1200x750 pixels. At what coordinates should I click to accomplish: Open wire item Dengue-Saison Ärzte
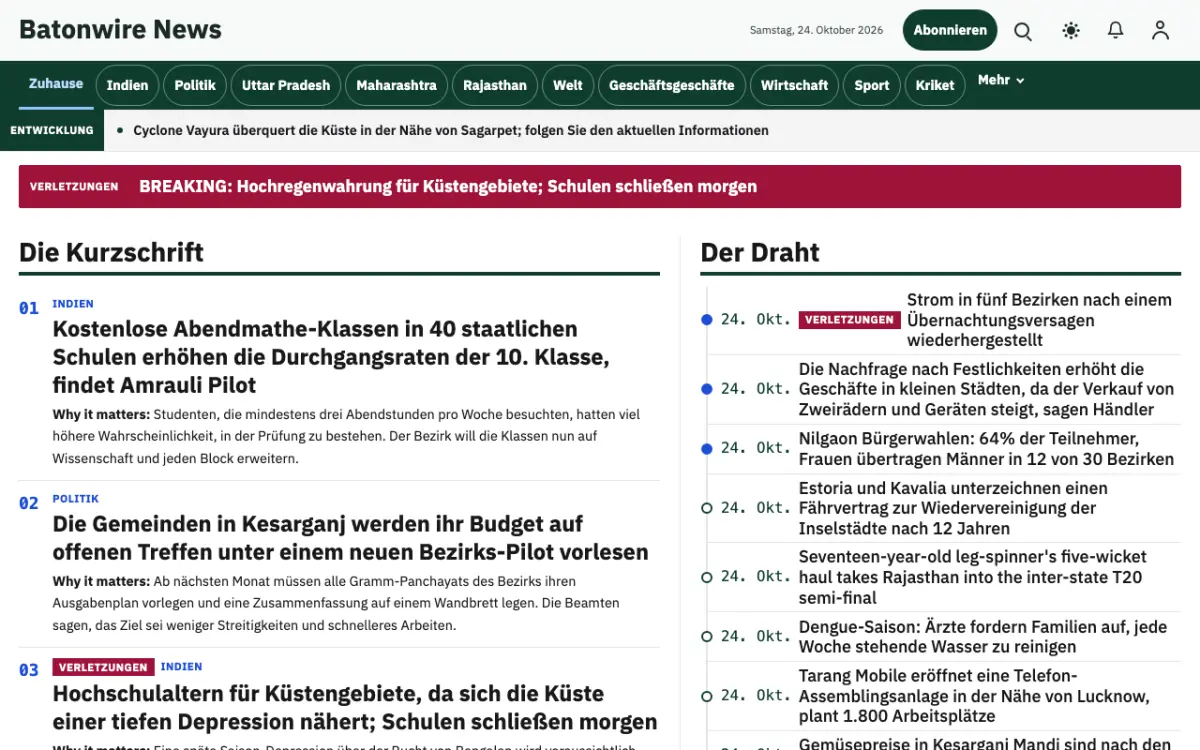tap(983, 637)
